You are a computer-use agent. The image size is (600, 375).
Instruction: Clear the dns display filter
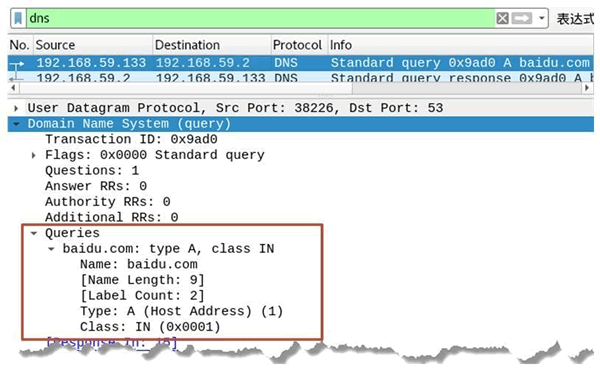(502, 18)
